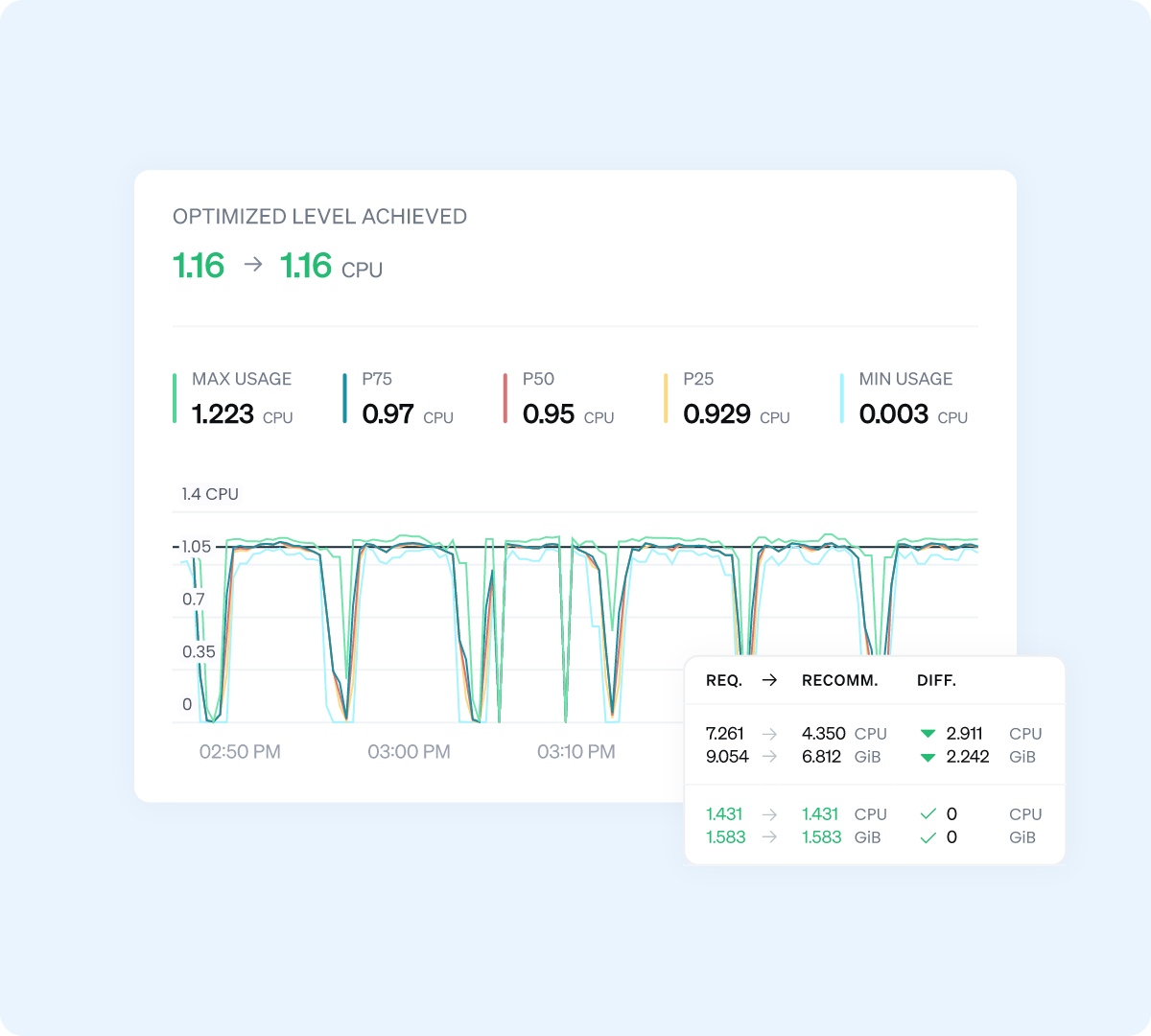Select the teal P75 legend color bar
The height and width of the screenshot is (1036, 1151).
coord(344,398)
